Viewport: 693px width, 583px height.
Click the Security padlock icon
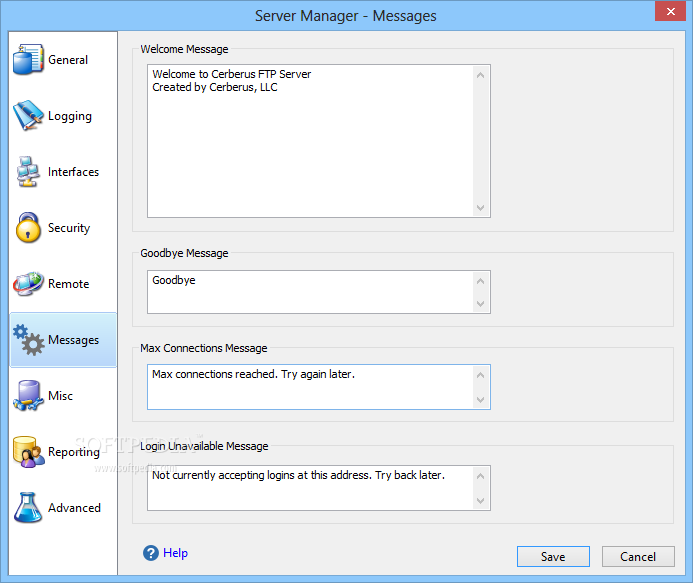[x=28, y=228]
